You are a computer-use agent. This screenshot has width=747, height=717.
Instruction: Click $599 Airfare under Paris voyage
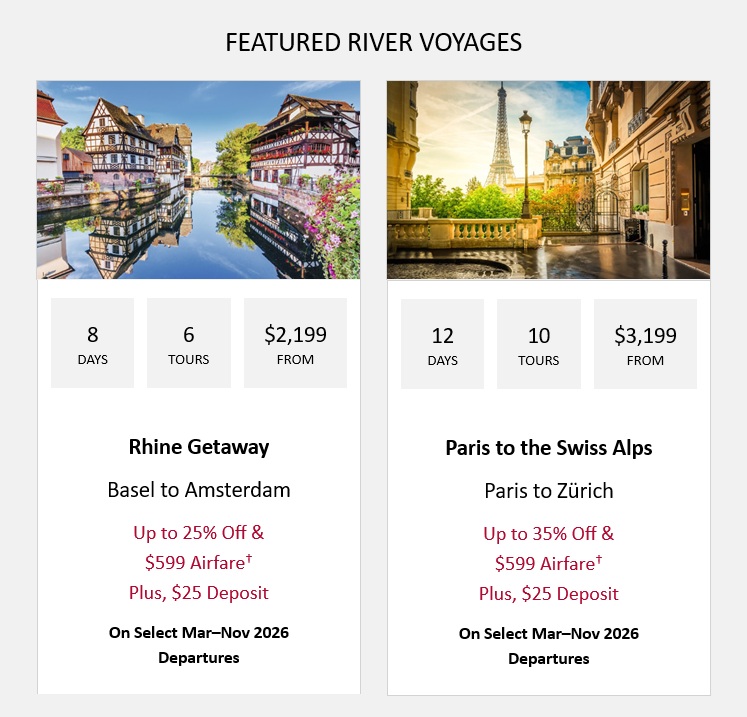[x=549, y=563]
